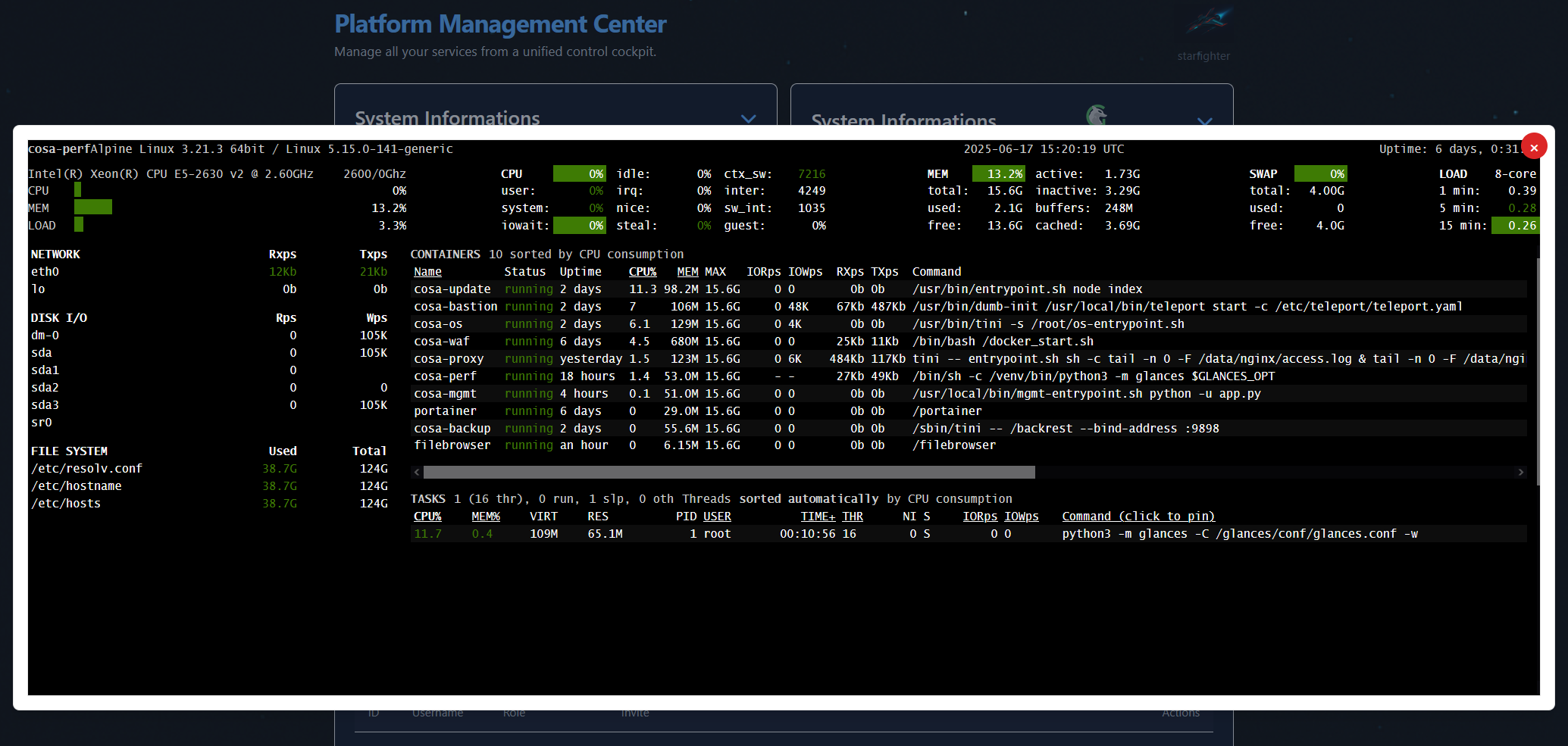Click the highlighted 15 min load value 0.26

tap(1516, 225)
